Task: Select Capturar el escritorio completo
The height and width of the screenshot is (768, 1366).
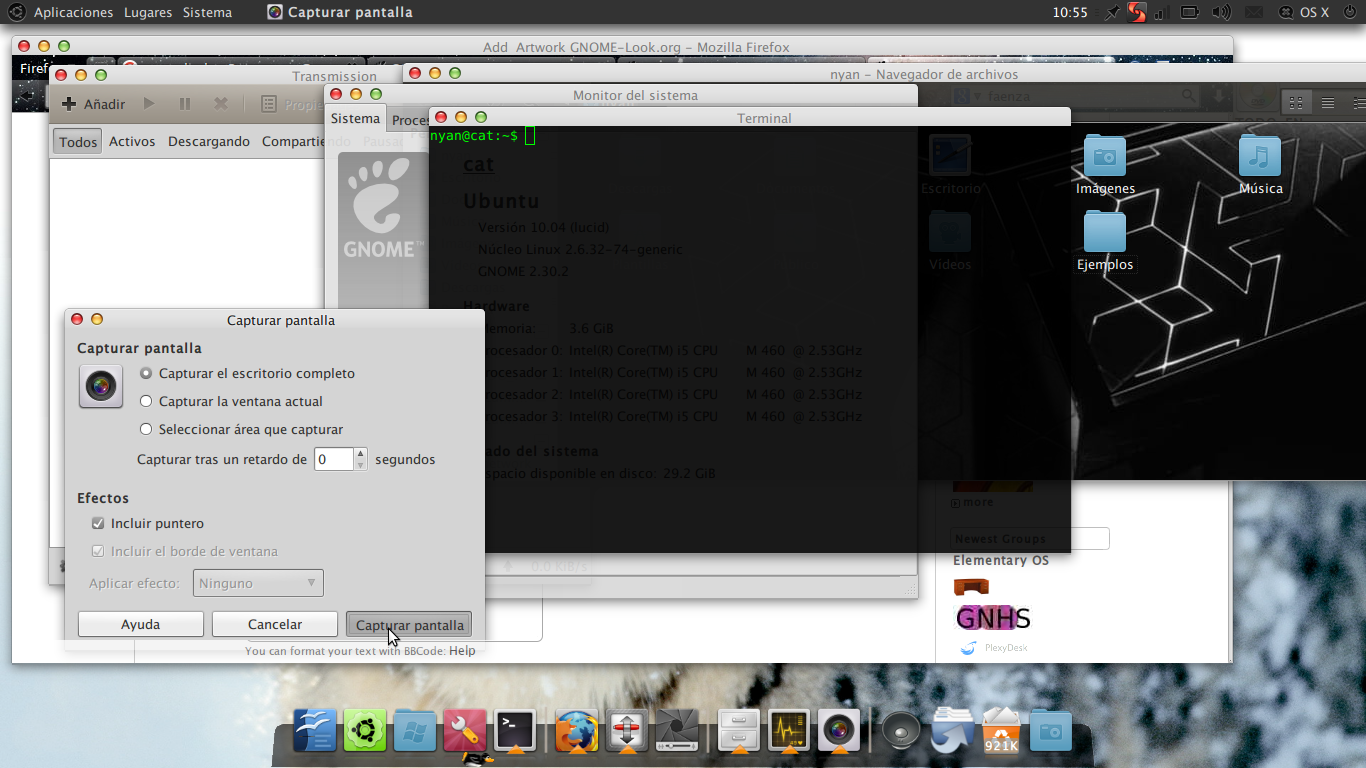Action: pos(247,373)
